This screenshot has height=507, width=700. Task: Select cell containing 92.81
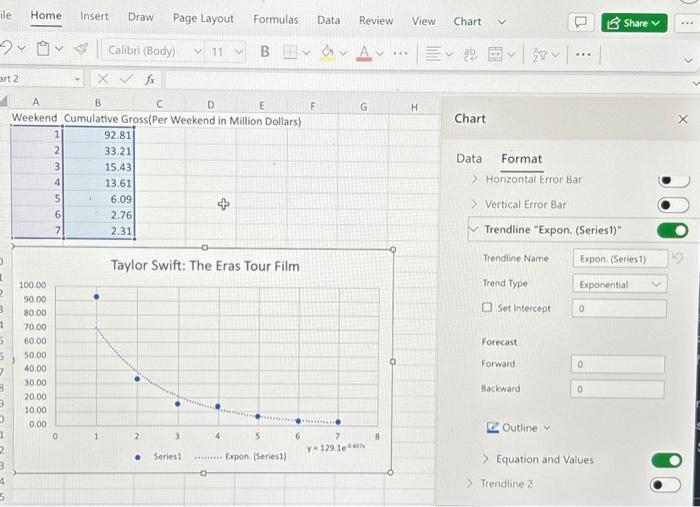click(98, 135)
